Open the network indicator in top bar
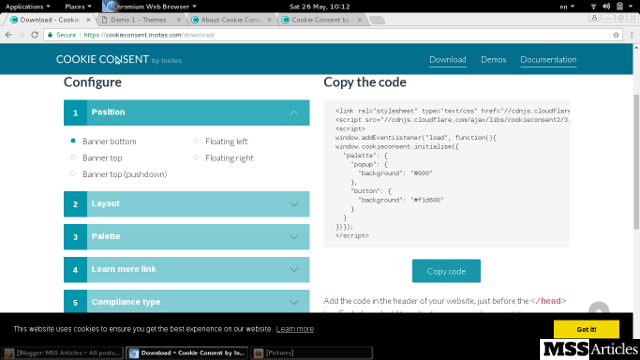The image size is (640, 360). click(x=593, y=6)
